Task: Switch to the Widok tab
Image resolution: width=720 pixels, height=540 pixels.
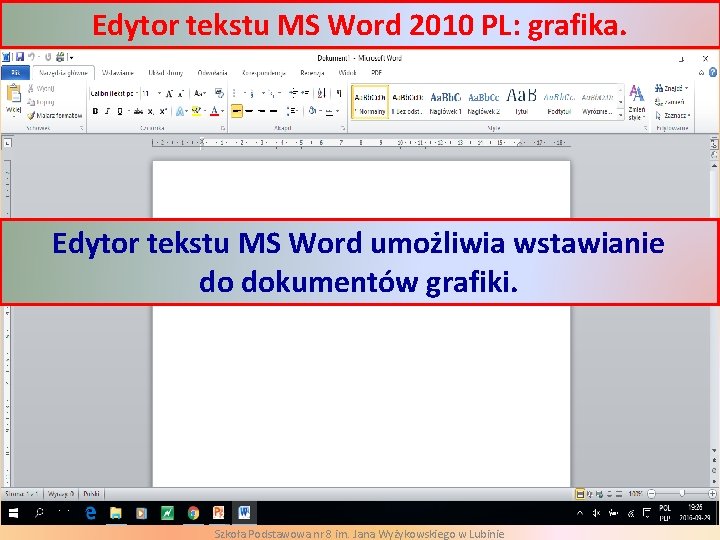Action: pos(347,73)
